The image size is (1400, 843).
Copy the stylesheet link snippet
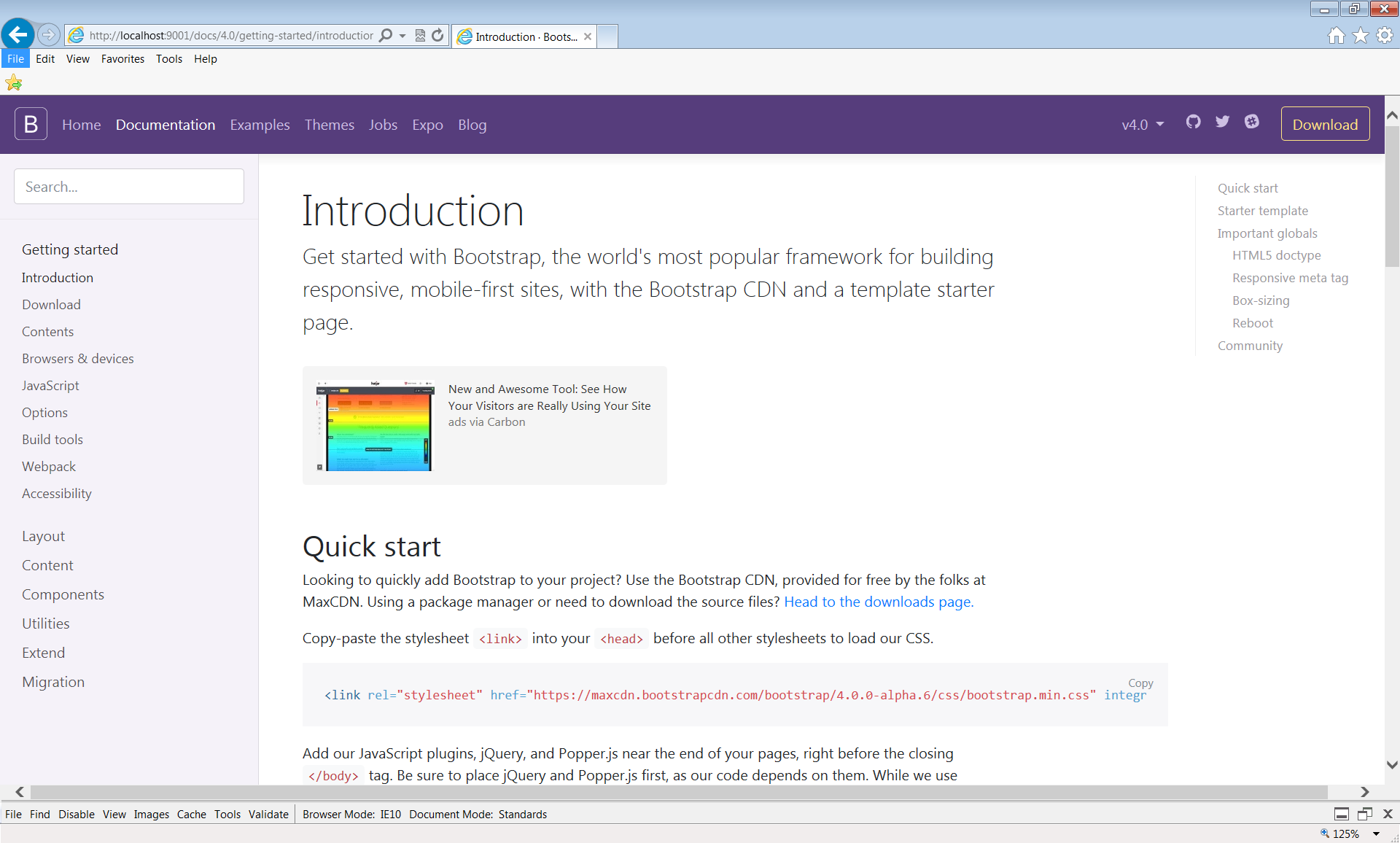pos(1140,683)
